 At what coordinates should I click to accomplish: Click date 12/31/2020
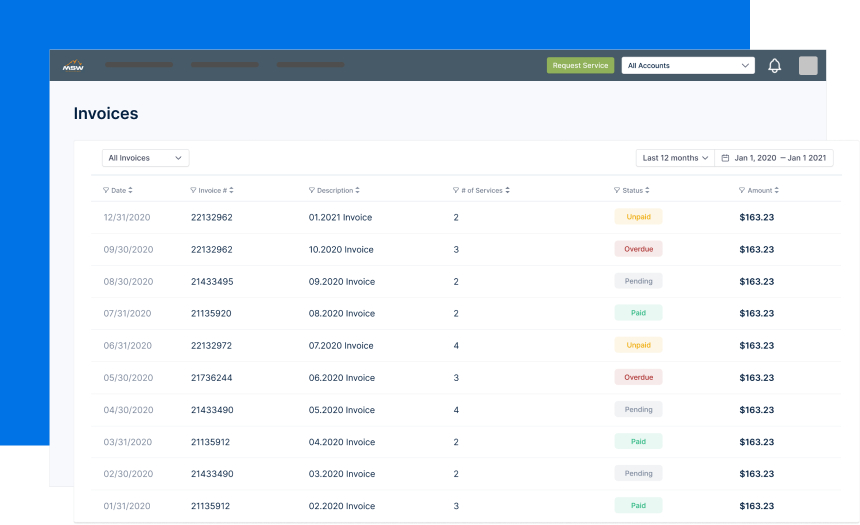click(127, 217)
